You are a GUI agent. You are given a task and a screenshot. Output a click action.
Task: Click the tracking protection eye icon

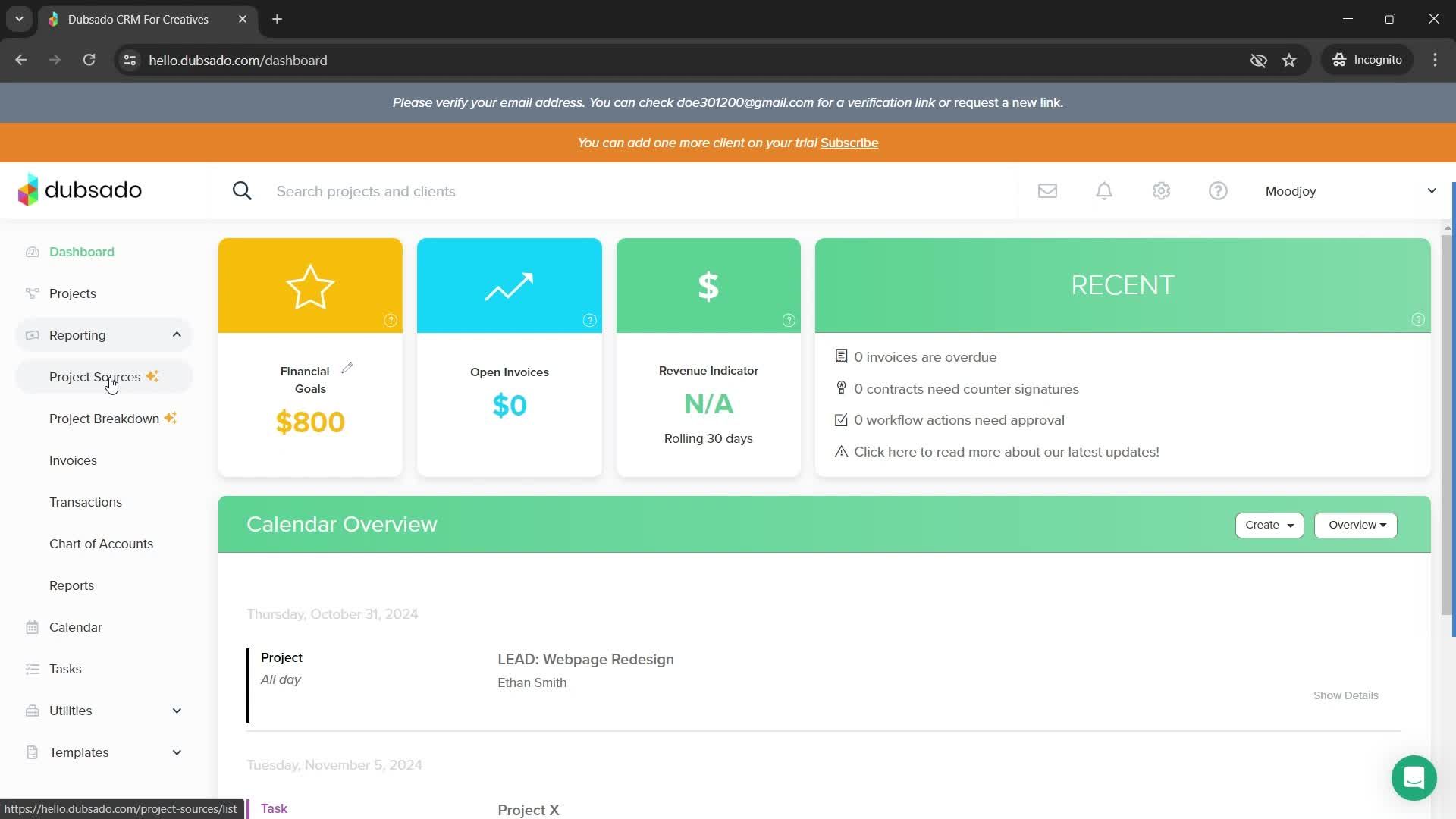(x=1258, y=60)
